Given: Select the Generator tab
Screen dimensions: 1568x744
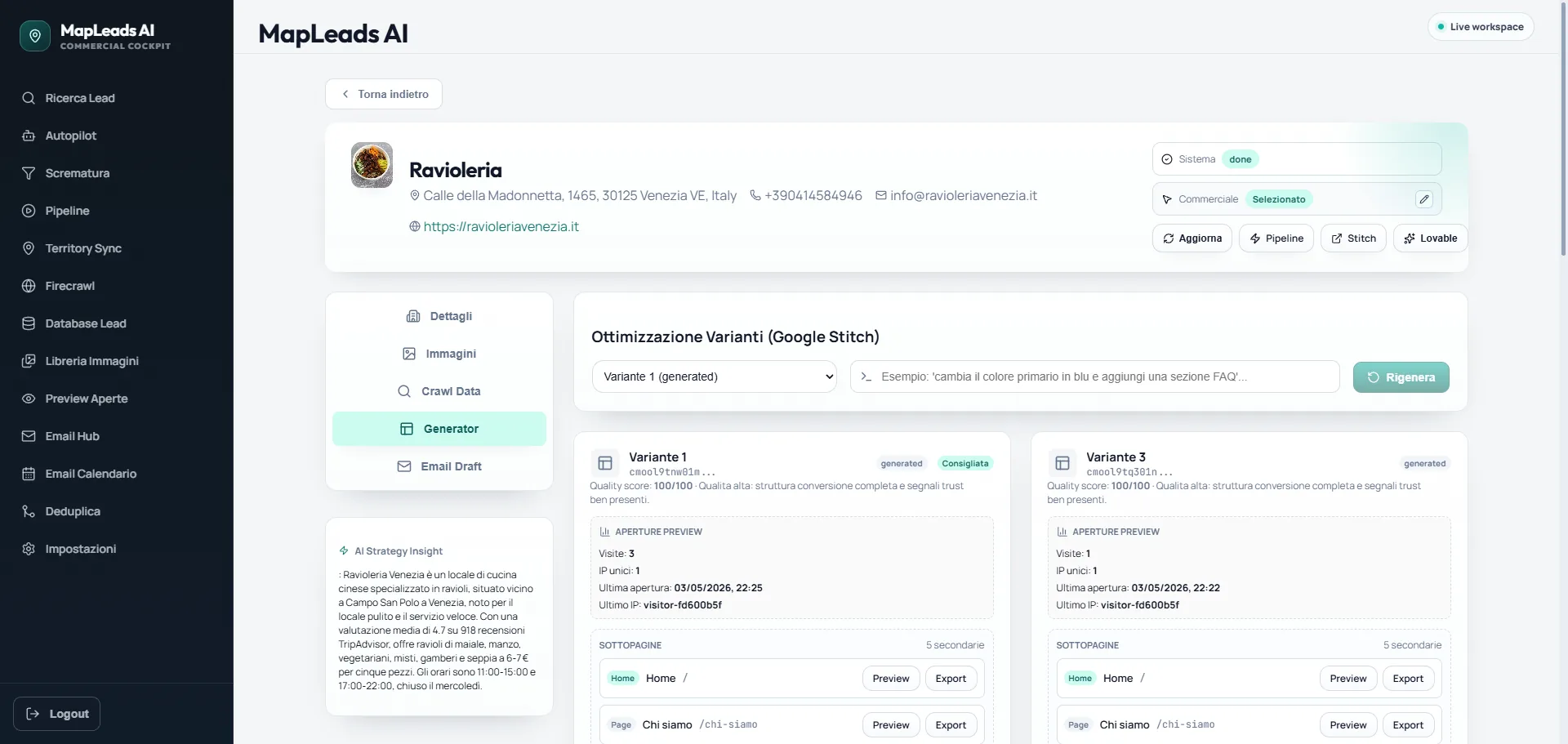Looking at the screenshot, I should tap(439, 429).
